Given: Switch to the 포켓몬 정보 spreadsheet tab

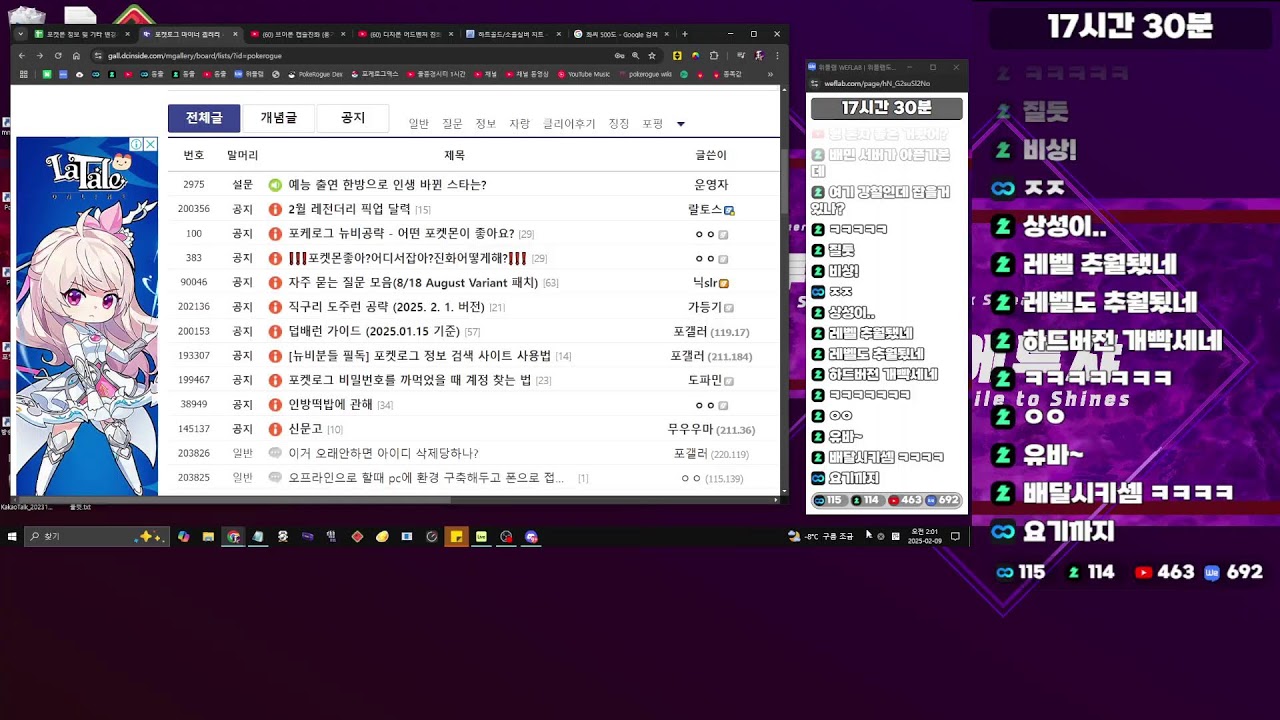Looking at the screenshot, I should coord(82,34).
